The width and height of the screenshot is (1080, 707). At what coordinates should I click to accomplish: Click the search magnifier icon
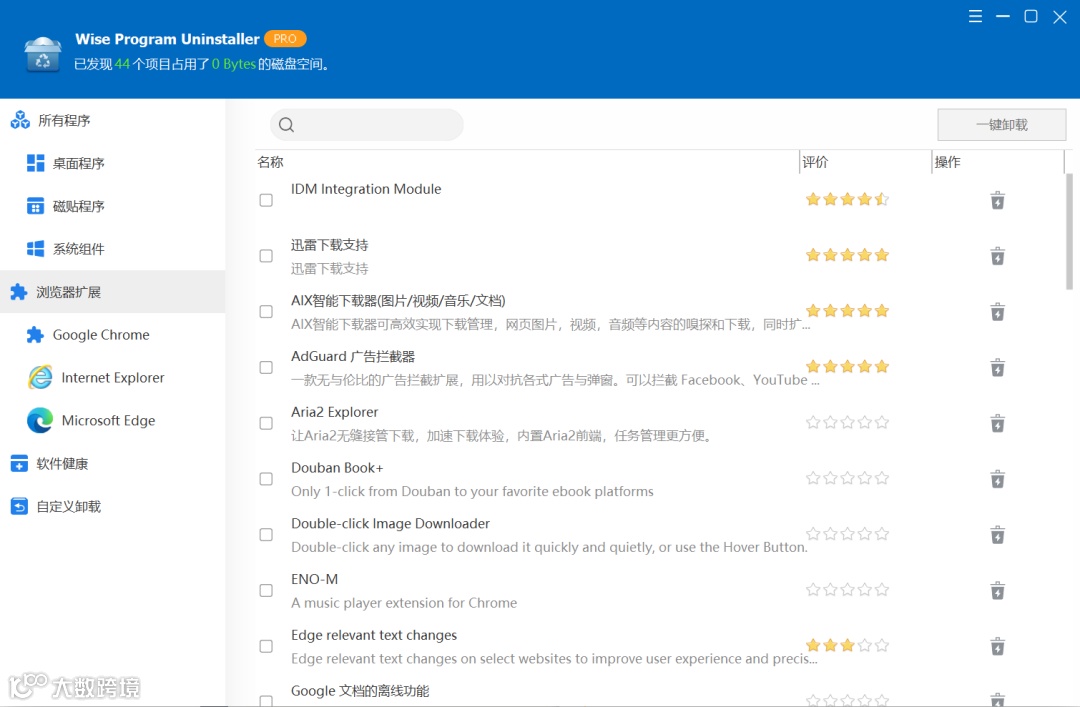[x=287, y=125]
